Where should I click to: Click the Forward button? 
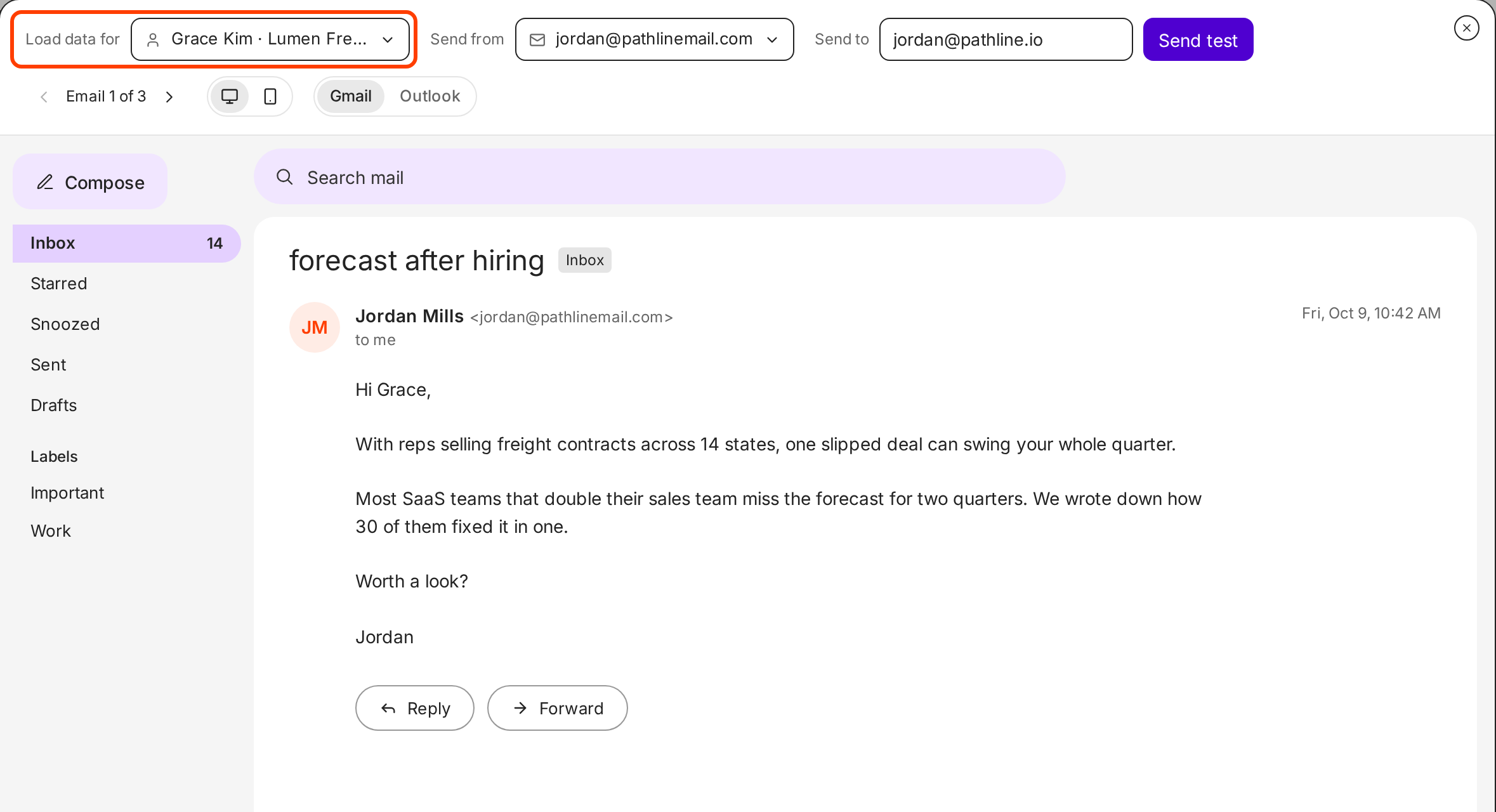tap(558, 708)
